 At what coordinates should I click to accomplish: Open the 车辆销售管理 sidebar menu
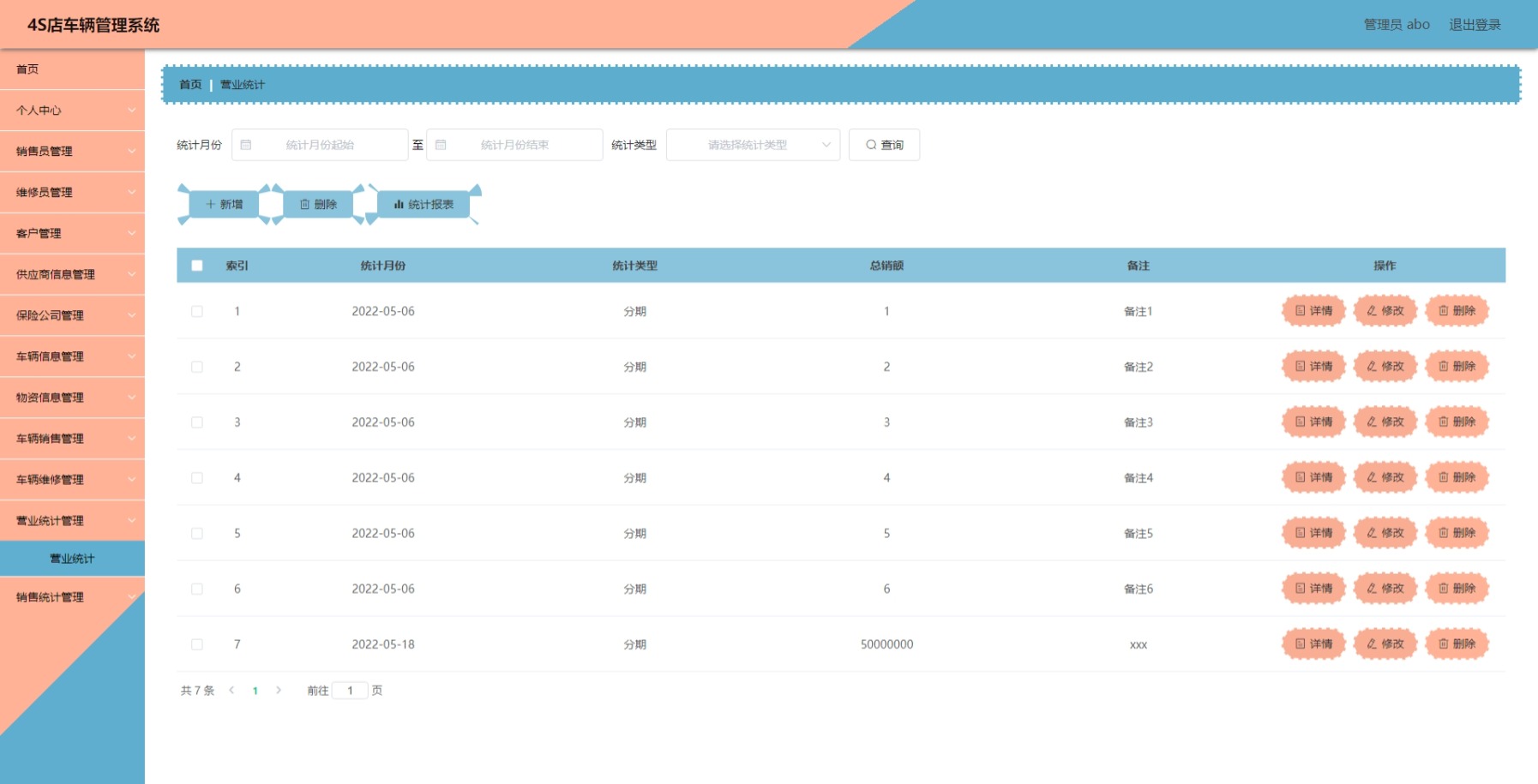tap(72, 439)
